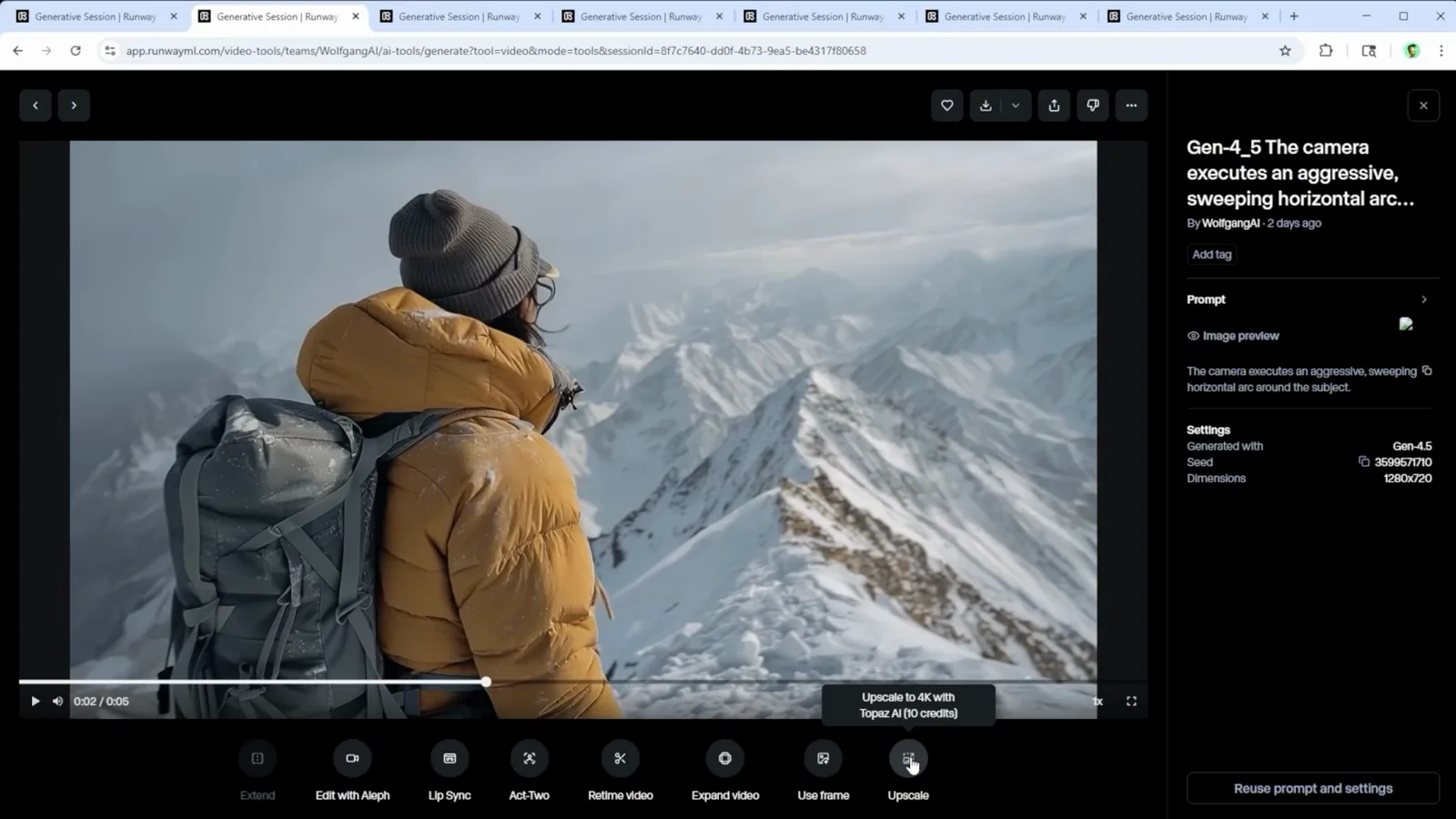Click Edit with Aleph tool
The height and width of the screenshot is (819, 1456).
(x=352, y=772)
